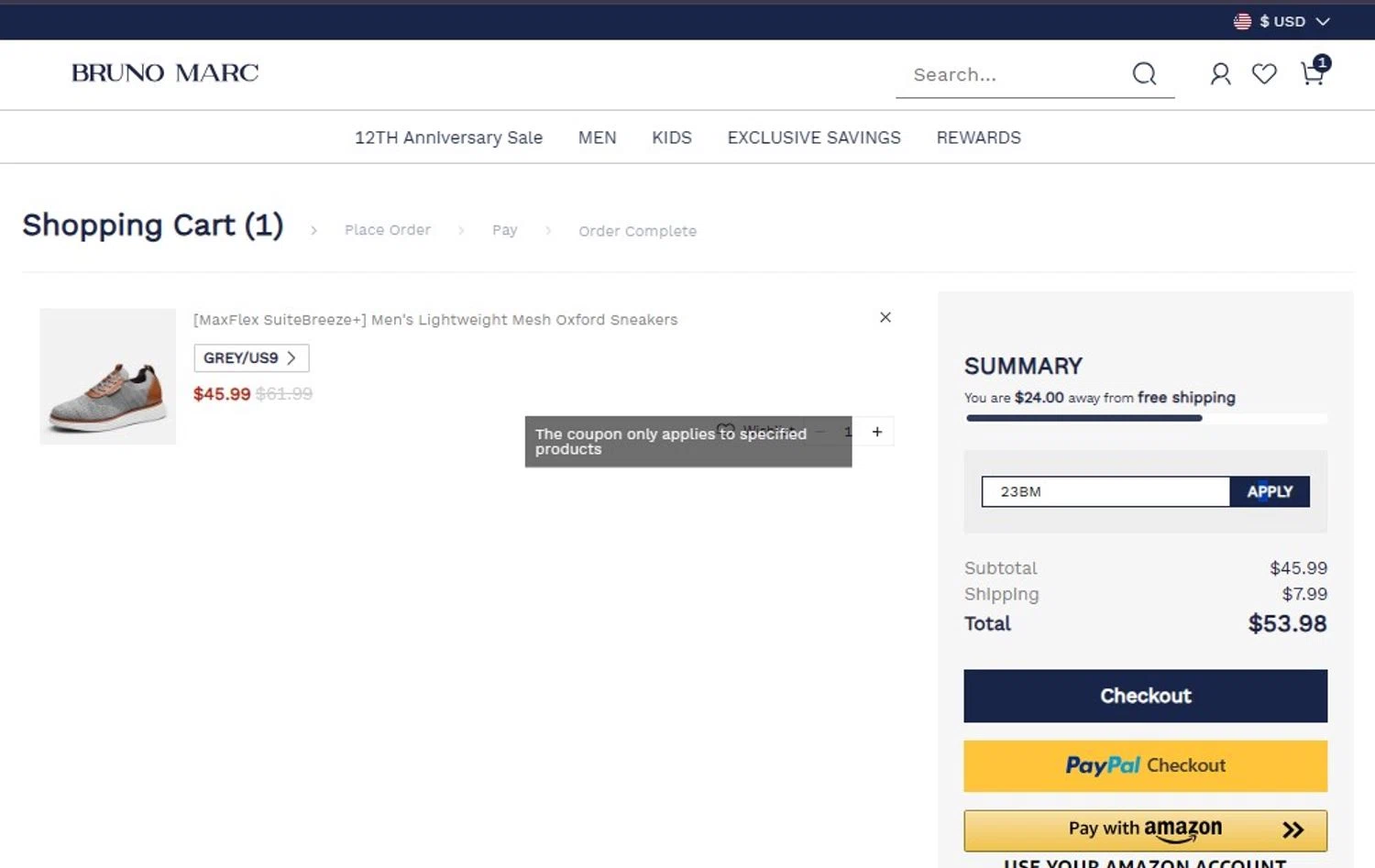The width and height of the screenshot is (1375, 868).
Task: Open the USD currency selector dropdown
Action: click(x=1281, y=21)
